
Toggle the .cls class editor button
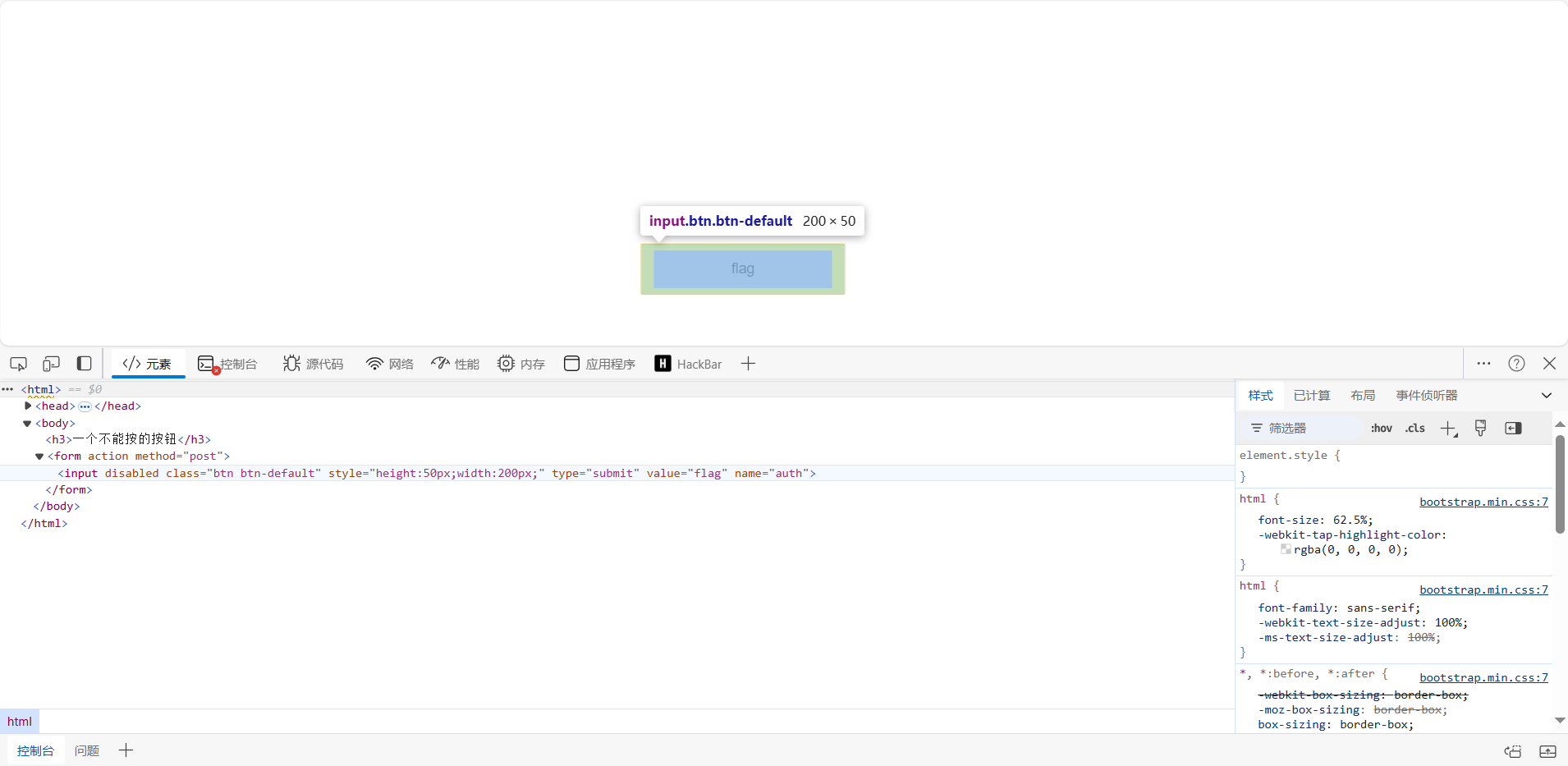pyautogui.click(x=1415, y=428)
